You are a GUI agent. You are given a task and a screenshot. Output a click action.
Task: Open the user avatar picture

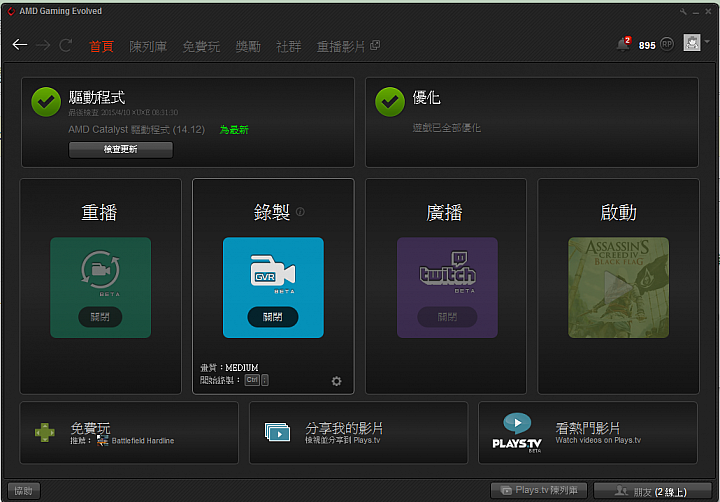[692, 43]
